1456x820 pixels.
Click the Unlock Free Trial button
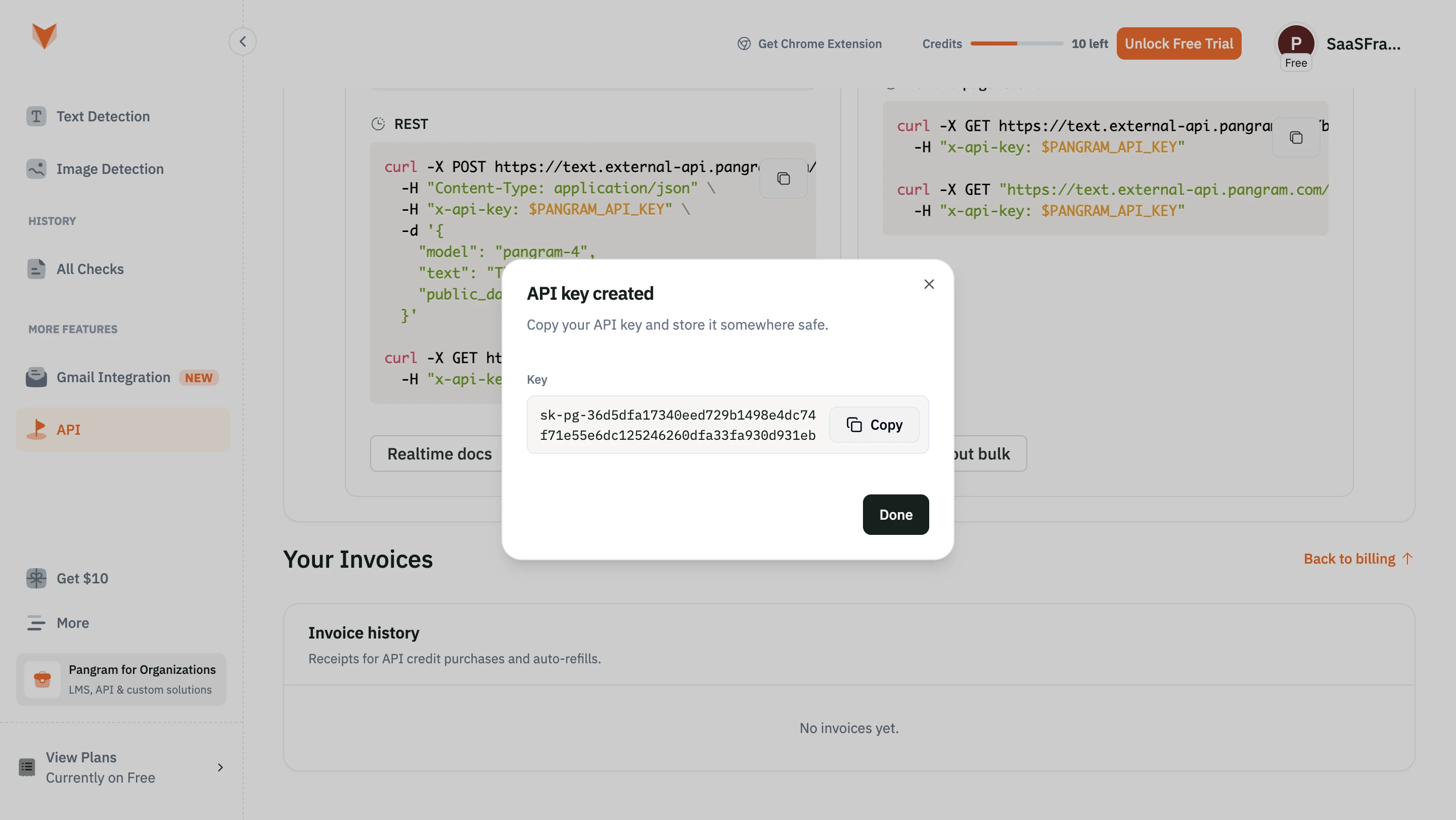[1178, 43]
